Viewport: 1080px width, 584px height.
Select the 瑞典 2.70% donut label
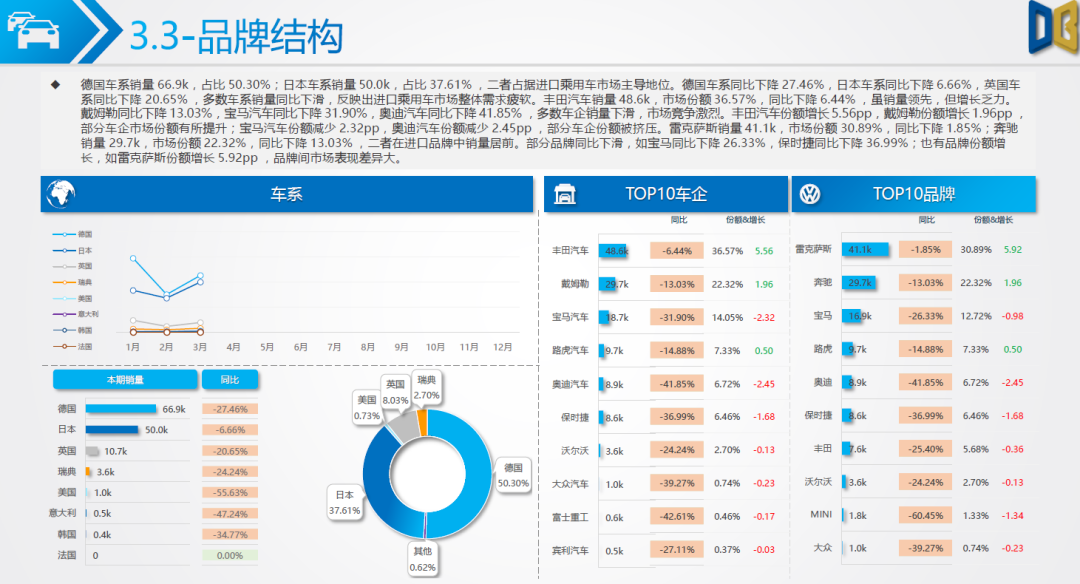point(426,387)
